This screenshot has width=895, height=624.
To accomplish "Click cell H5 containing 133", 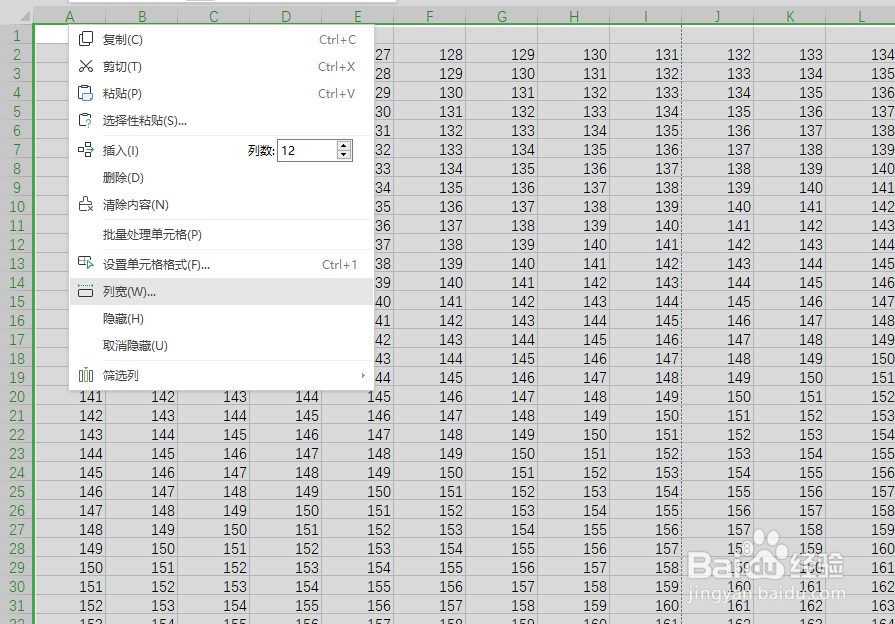I will (574, 112).
